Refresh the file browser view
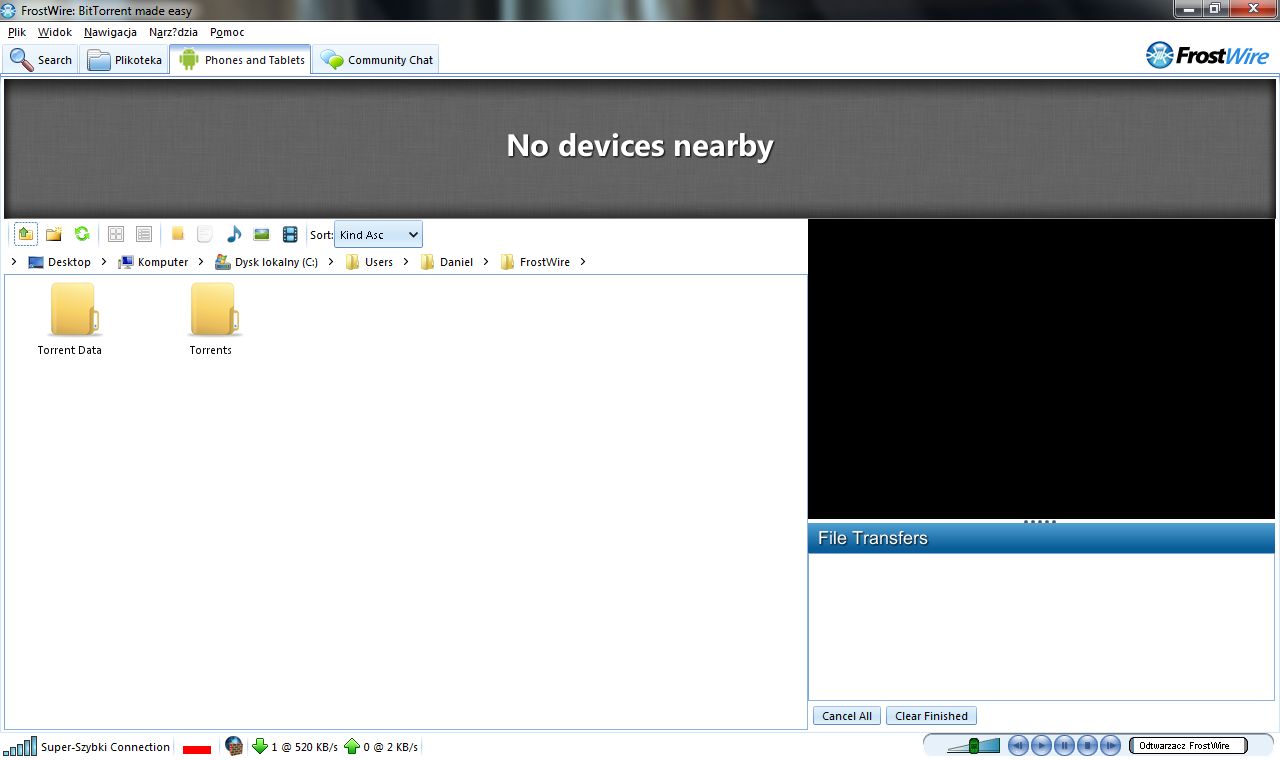 coord(82,234)
